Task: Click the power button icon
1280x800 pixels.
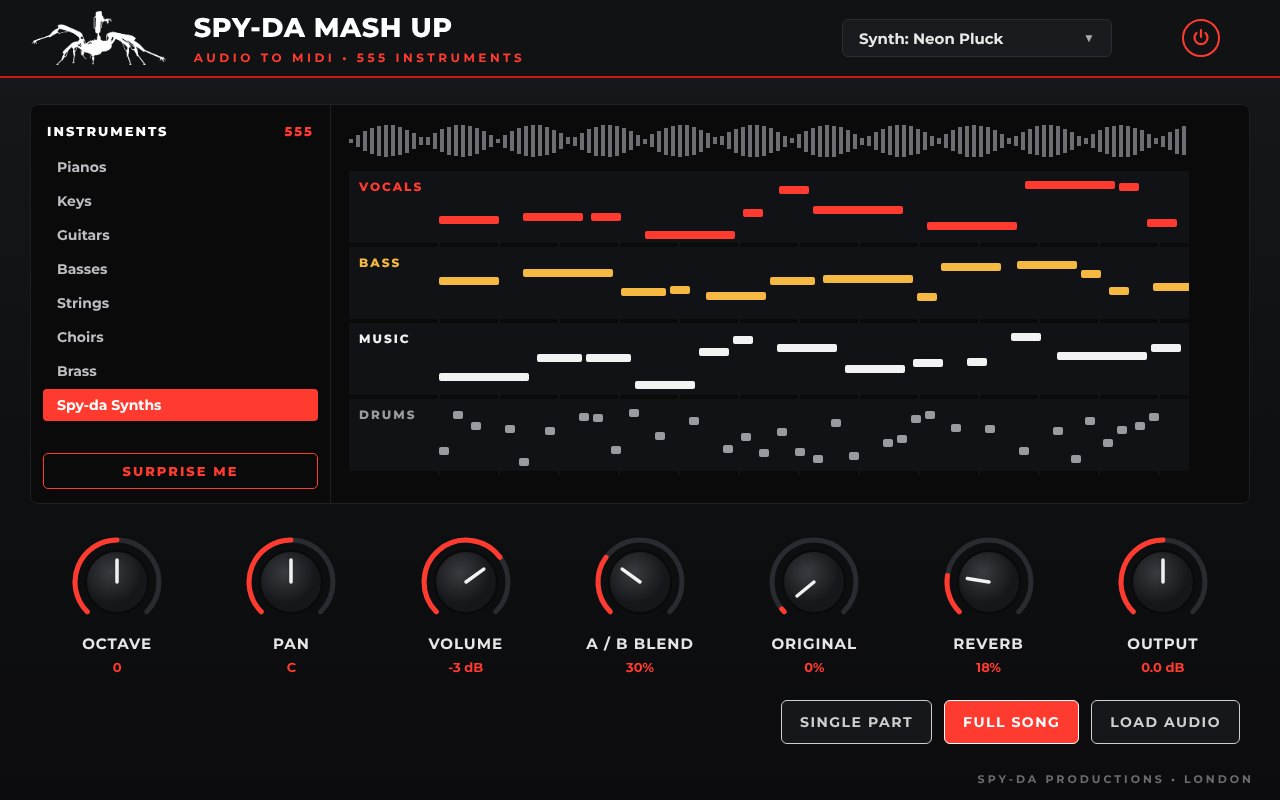Action: [x=1201, y=39]
